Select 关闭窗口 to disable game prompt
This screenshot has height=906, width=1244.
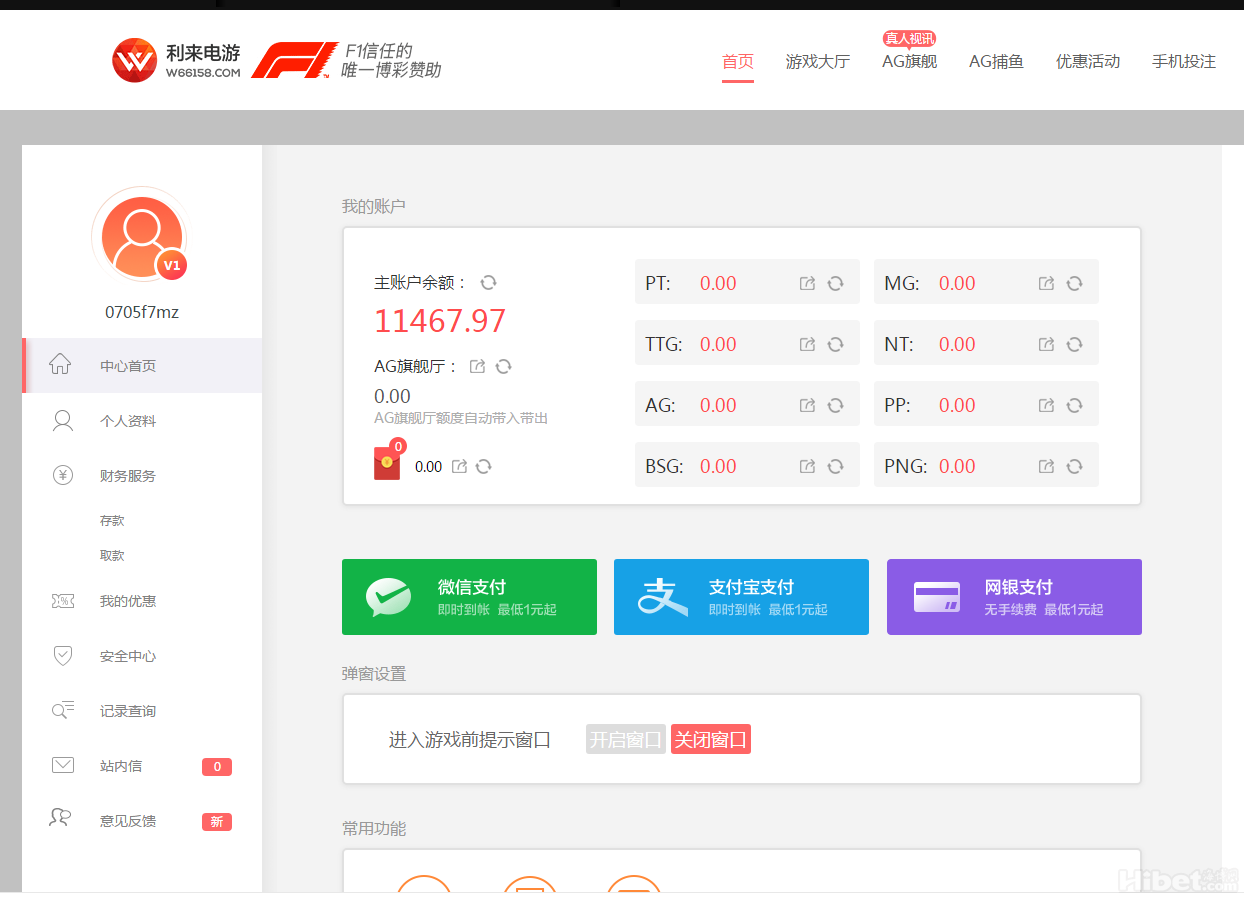click(710, 740)
